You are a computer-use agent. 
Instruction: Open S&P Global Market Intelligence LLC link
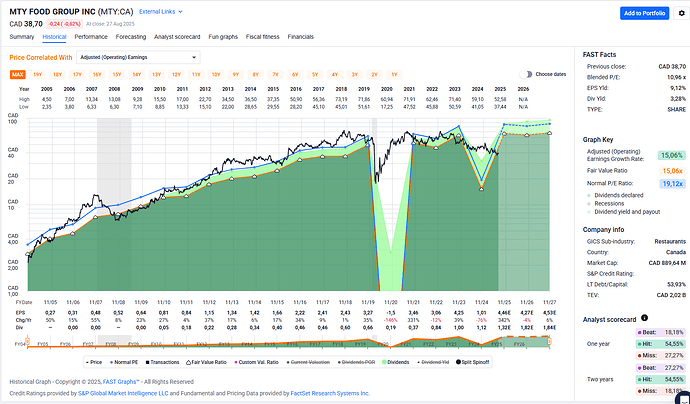click(123, 393)
